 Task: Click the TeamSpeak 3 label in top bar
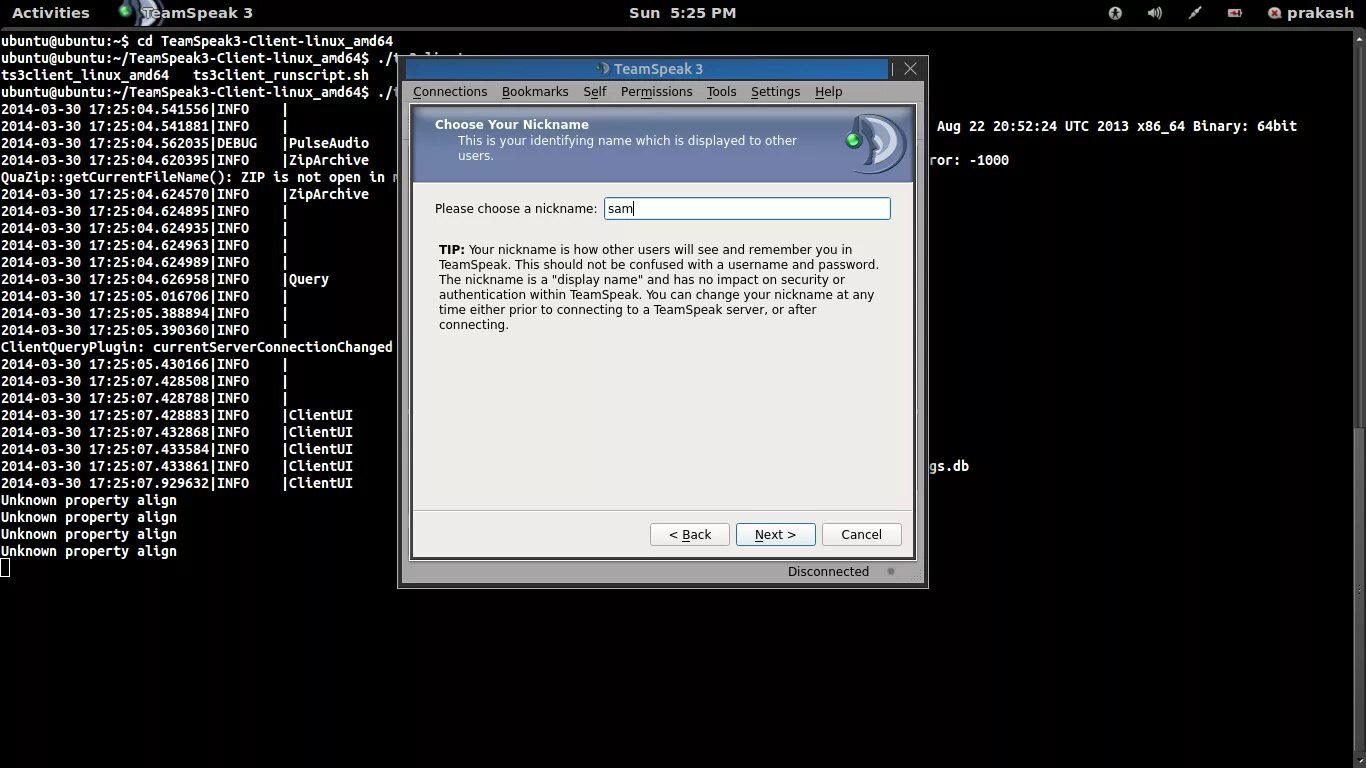198,13
